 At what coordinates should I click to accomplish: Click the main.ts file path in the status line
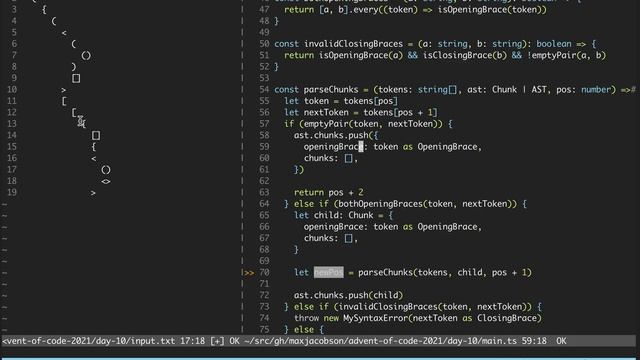tap(380, 341)
